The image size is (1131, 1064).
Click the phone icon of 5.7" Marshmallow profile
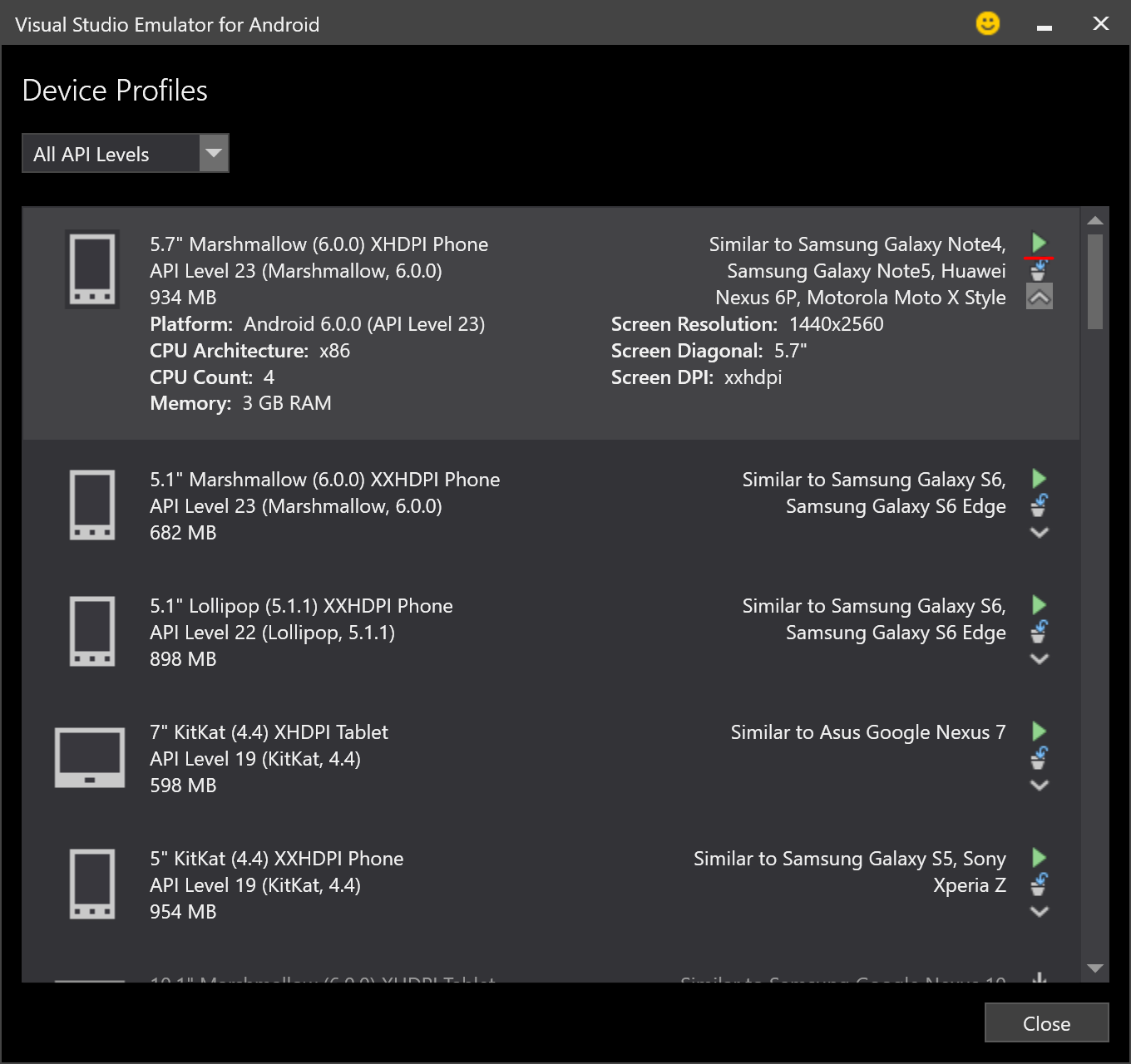(92, 269)
